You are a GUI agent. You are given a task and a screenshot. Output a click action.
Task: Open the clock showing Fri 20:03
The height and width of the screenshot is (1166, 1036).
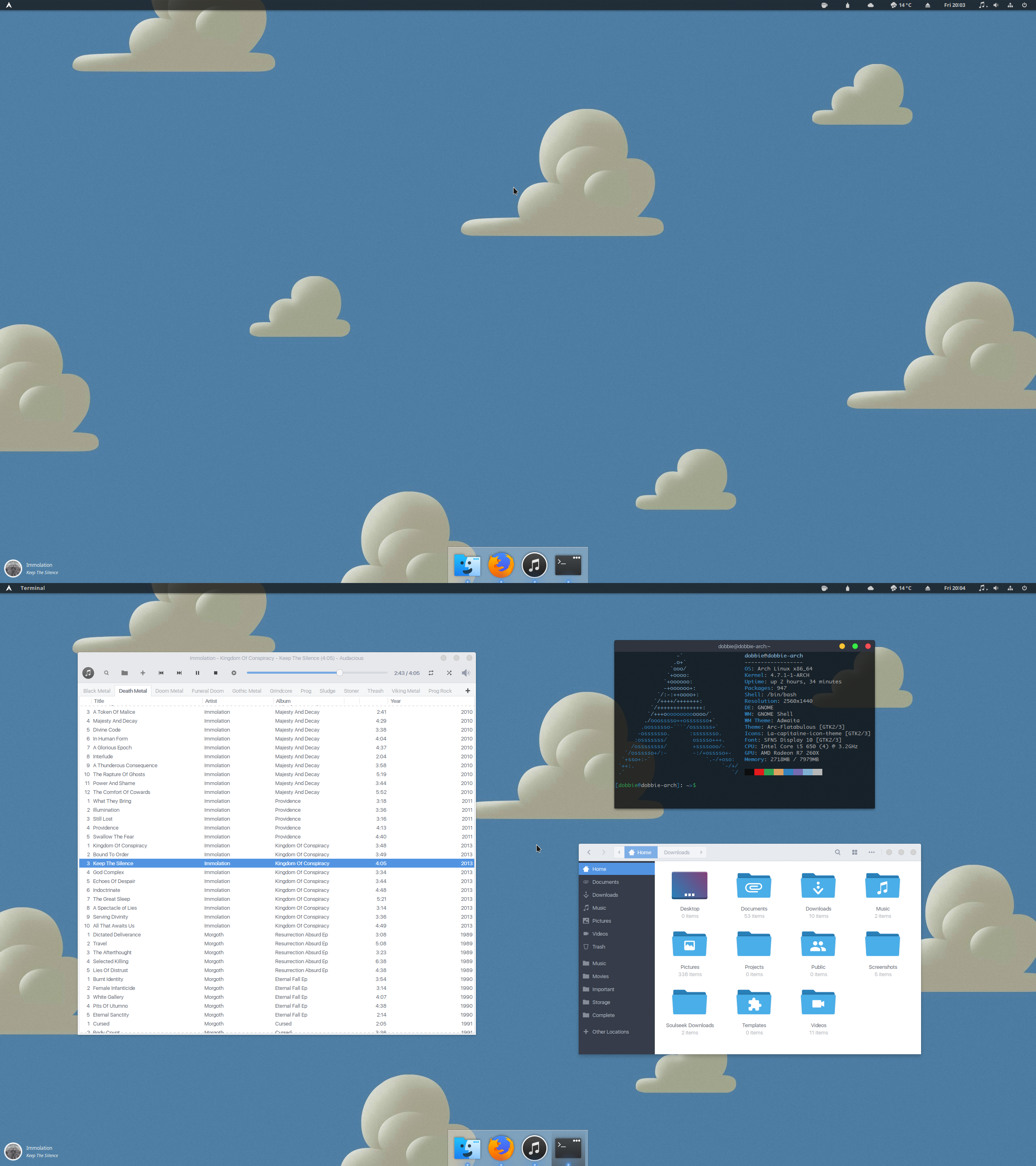pyautogui.click(x=955, y=5)
